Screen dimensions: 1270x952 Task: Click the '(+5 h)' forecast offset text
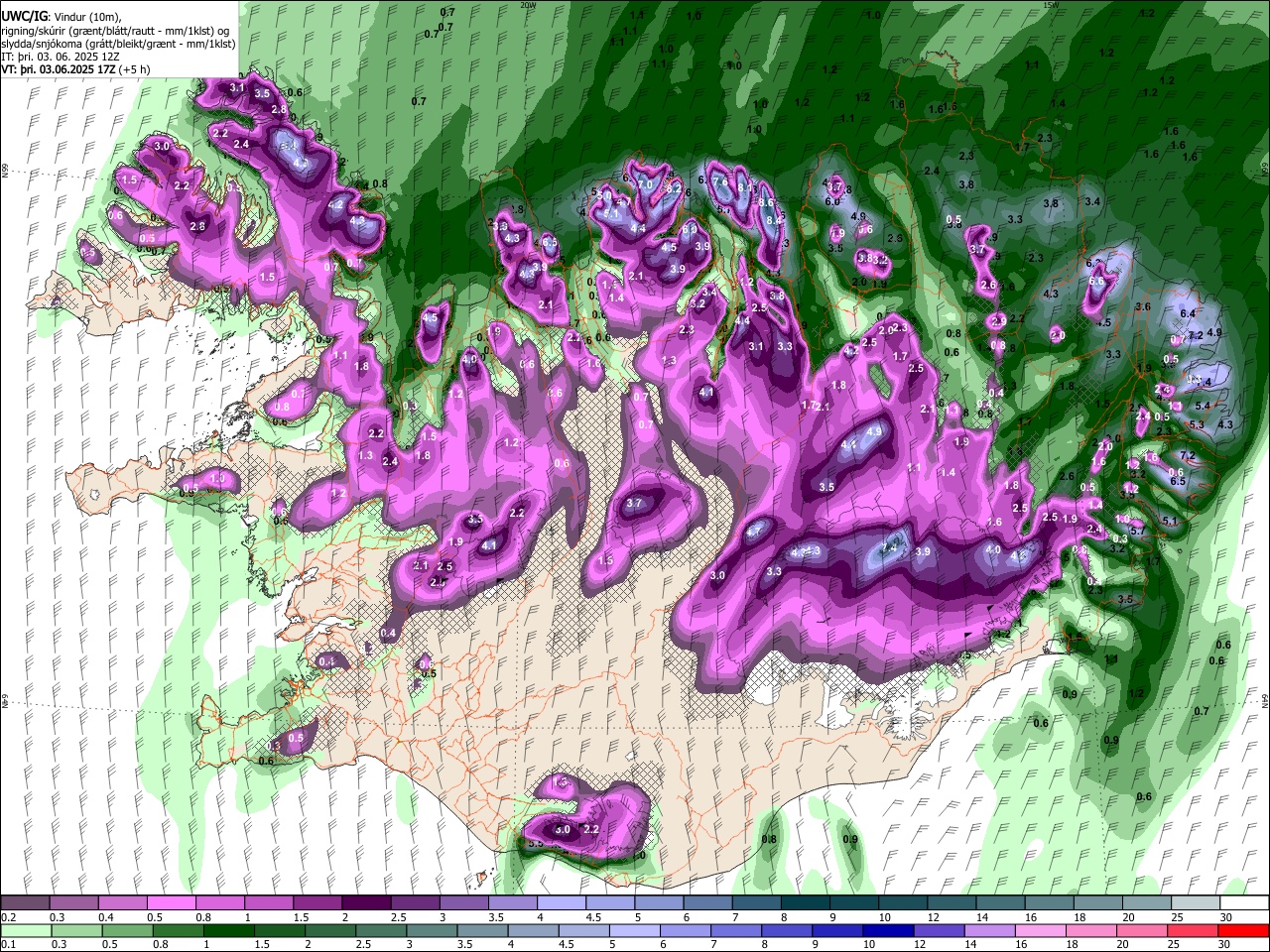134,69
